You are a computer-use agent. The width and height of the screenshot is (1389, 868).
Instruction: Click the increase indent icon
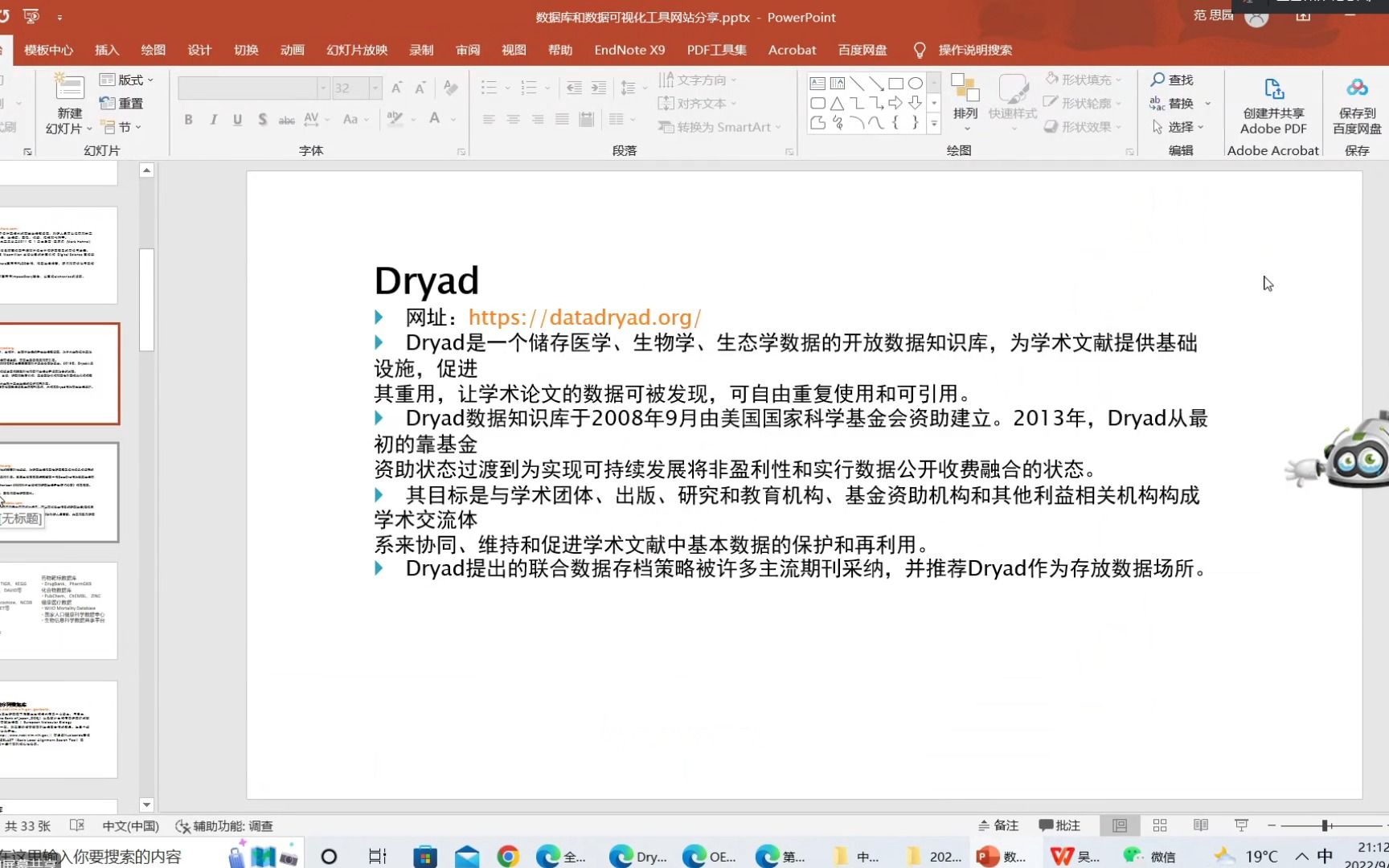(x=599, y=88)
